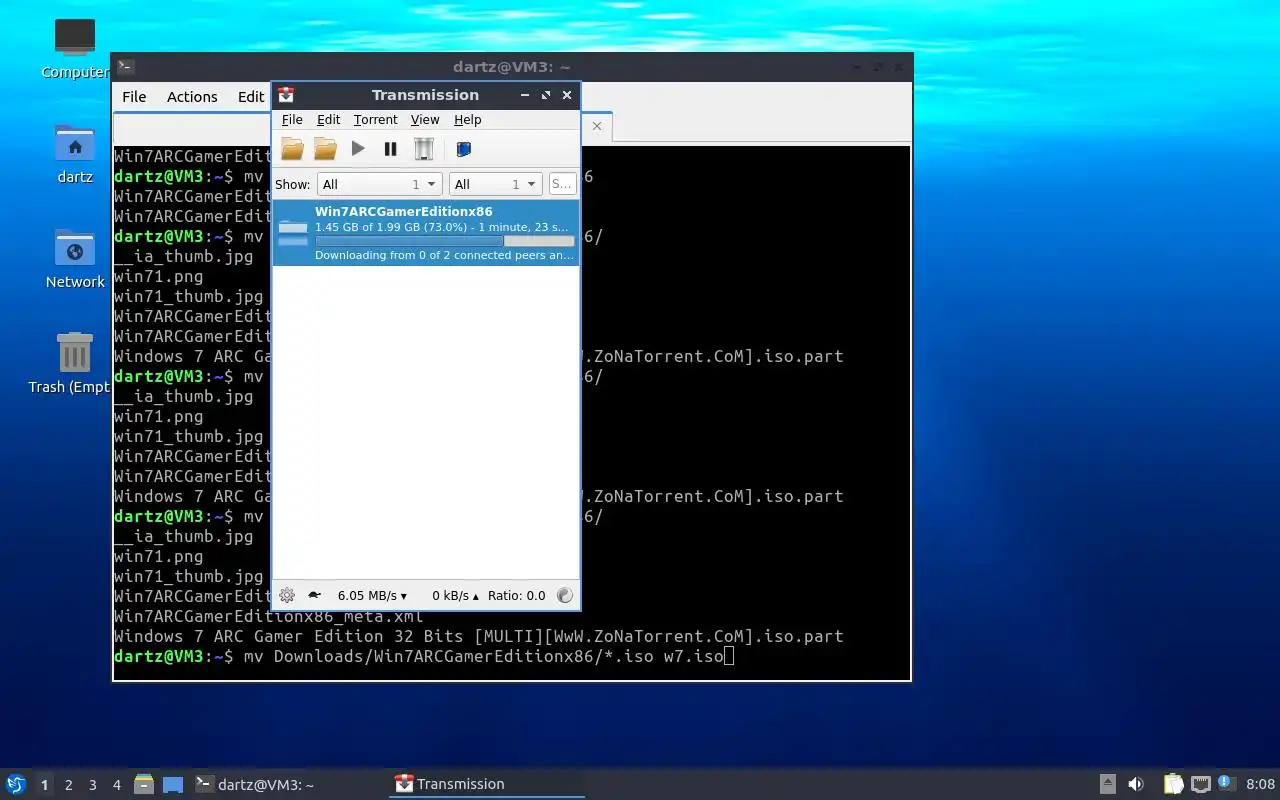1280x800 pixels.
Task: Click the Ratio: 0.0 status label
Action: point(516,595)
